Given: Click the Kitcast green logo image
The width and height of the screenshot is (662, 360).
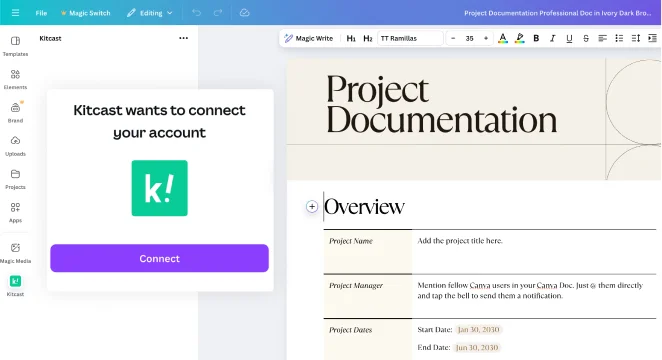Looking at the screenshot, I should tap(160, 188).
